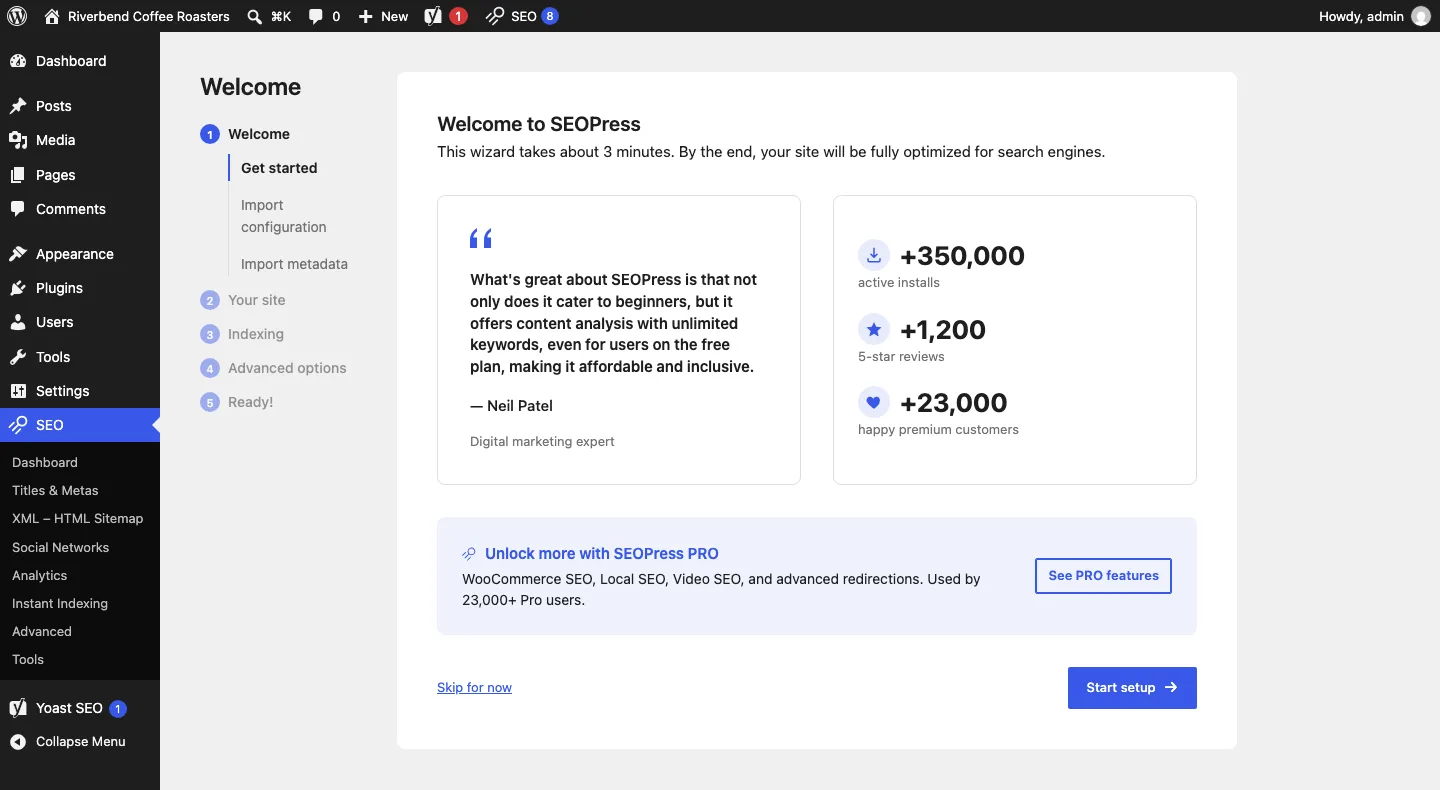Click Unlock more with SEOPress PRO heading
1440x790 pixels.
point(602,554)
